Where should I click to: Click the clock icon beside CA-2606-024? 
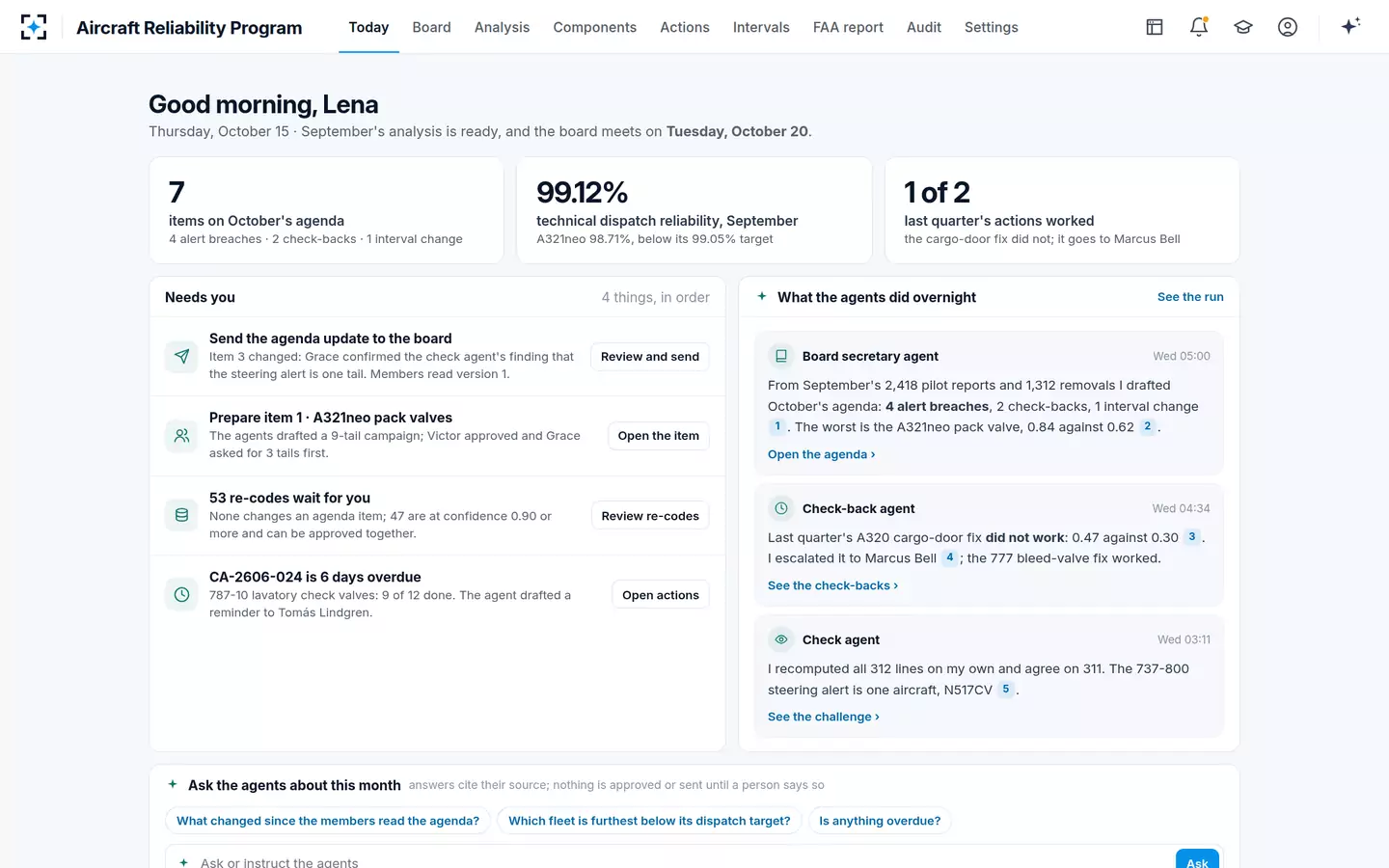coord(181,595)
